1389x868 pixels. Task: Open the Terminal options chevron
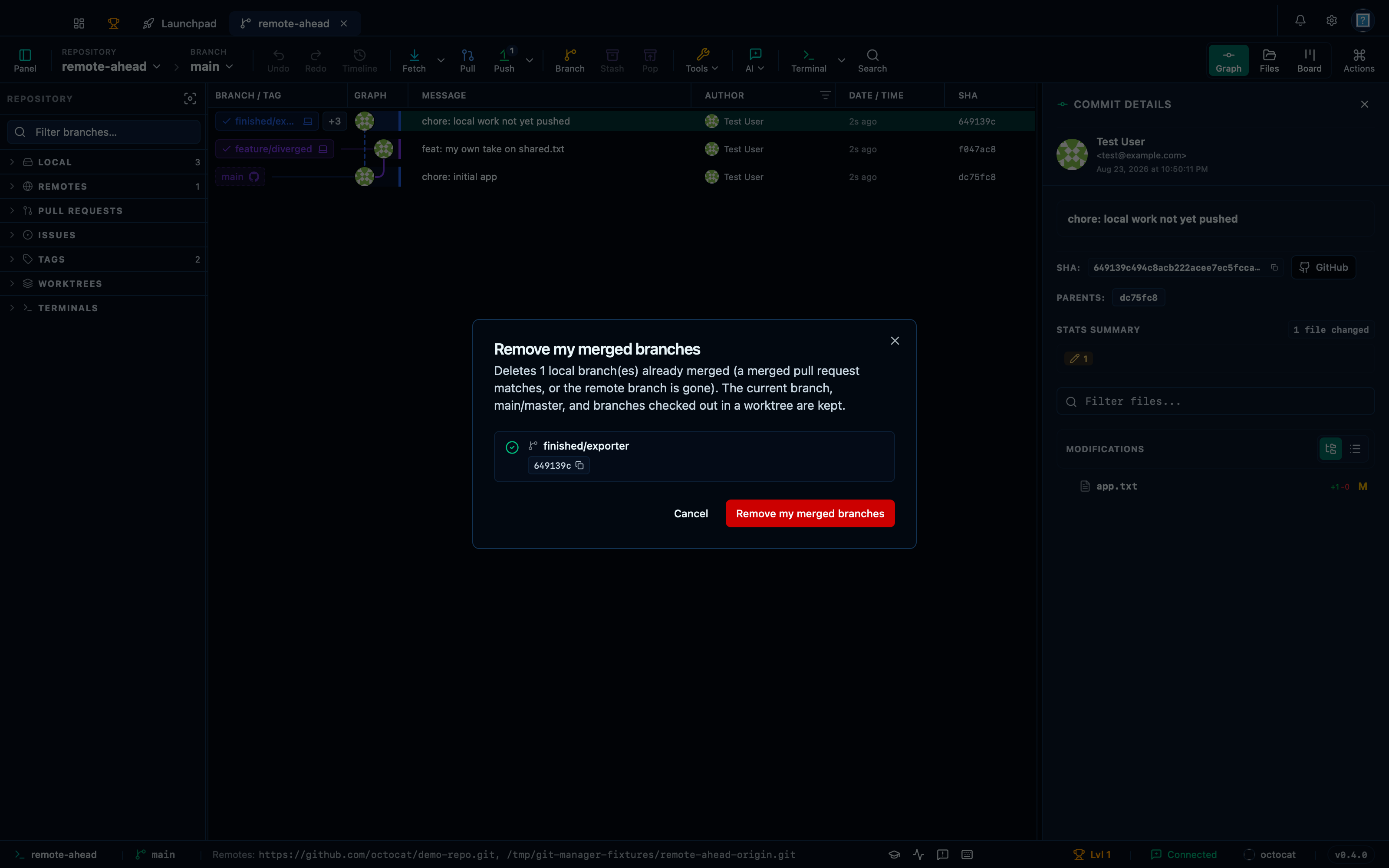(x=841, y=60)
